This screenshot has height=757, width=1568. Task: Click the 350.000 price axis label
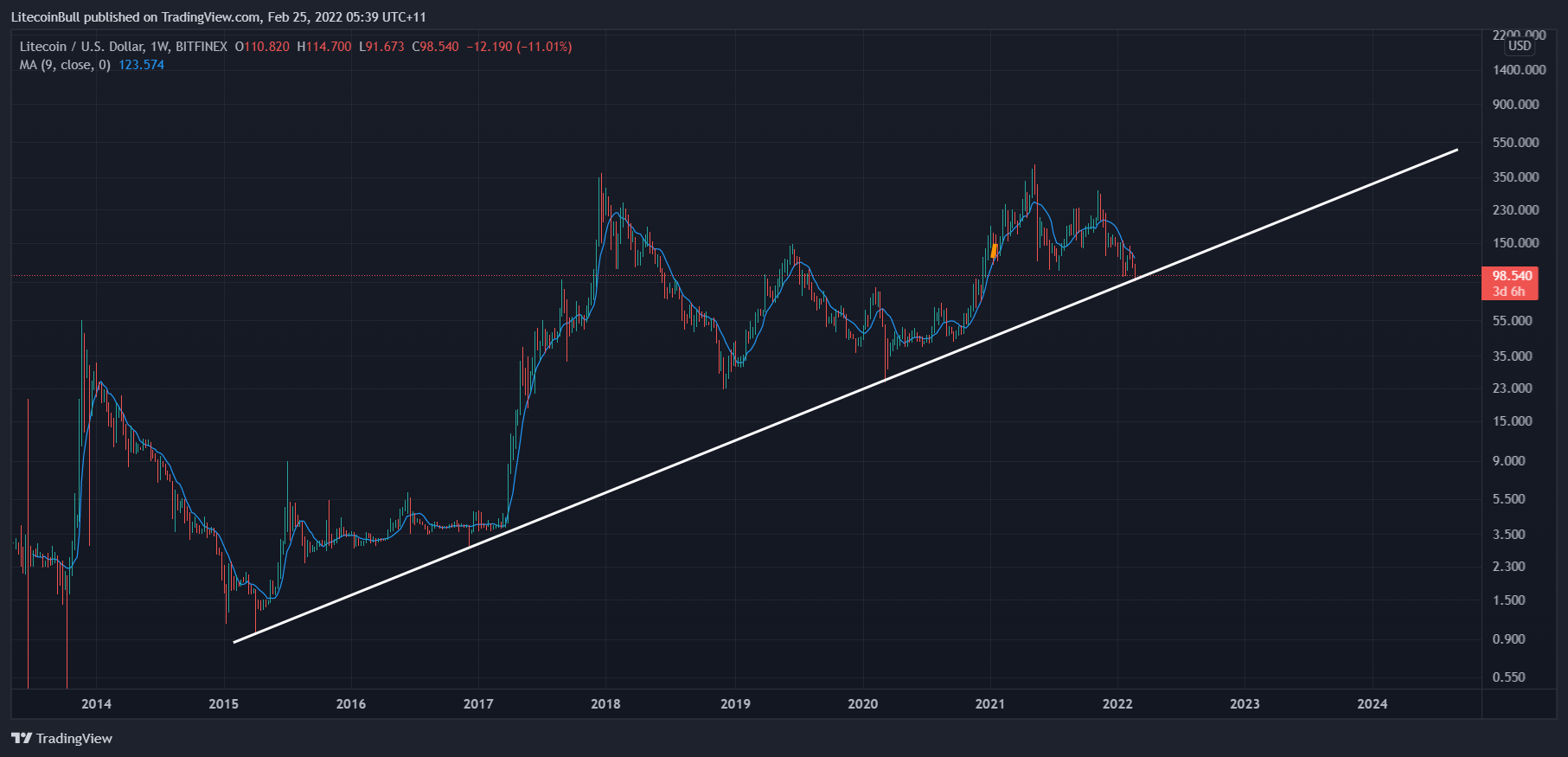tap(1516, 176)
